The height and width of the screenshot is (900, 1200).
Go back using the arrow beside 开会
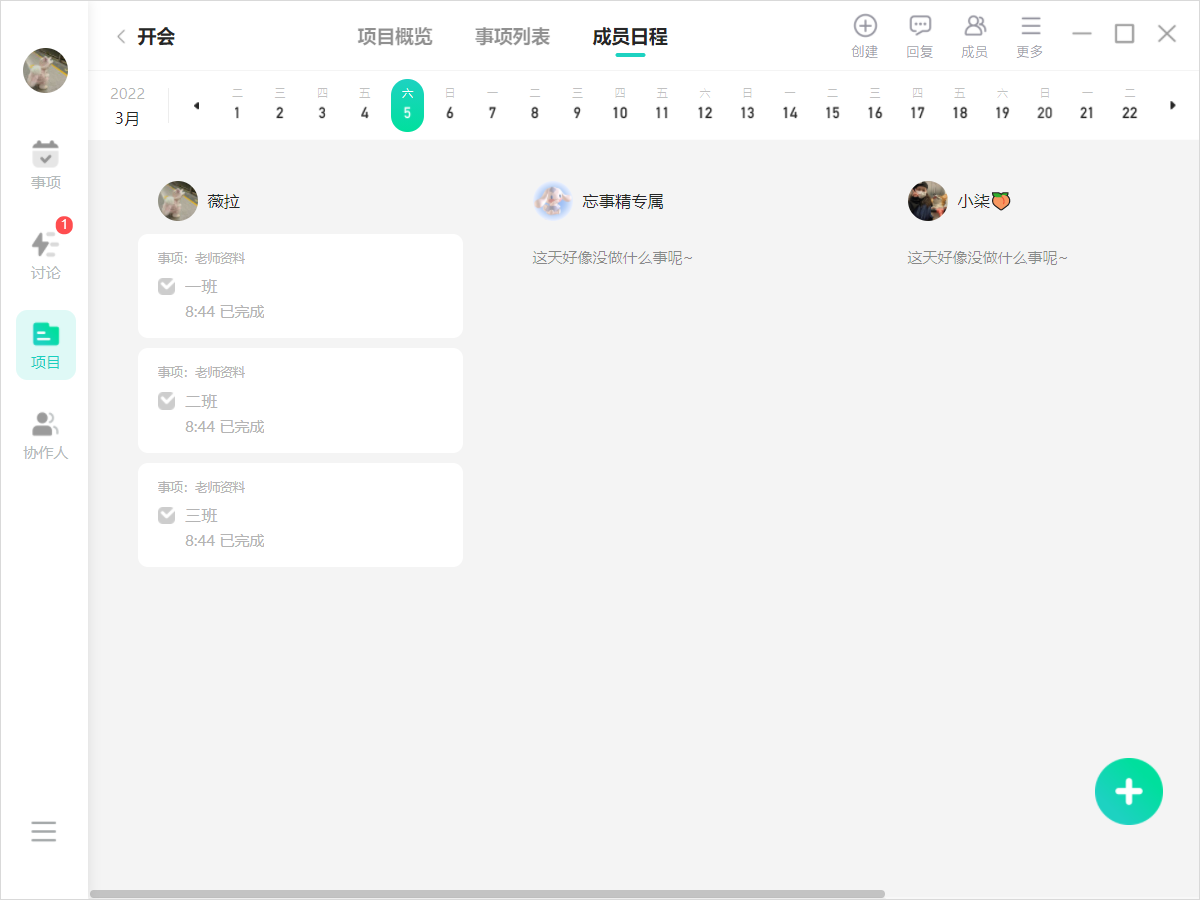[121, 37]
